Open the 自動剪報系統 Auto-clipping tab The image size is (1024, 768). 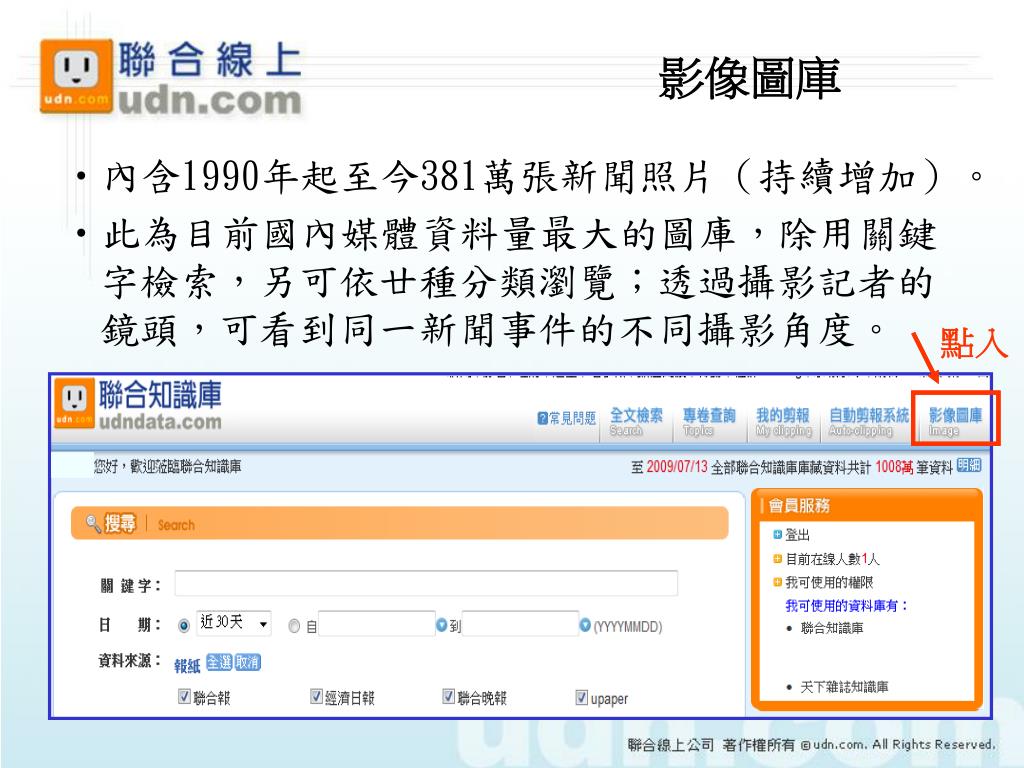coord(869,423)
